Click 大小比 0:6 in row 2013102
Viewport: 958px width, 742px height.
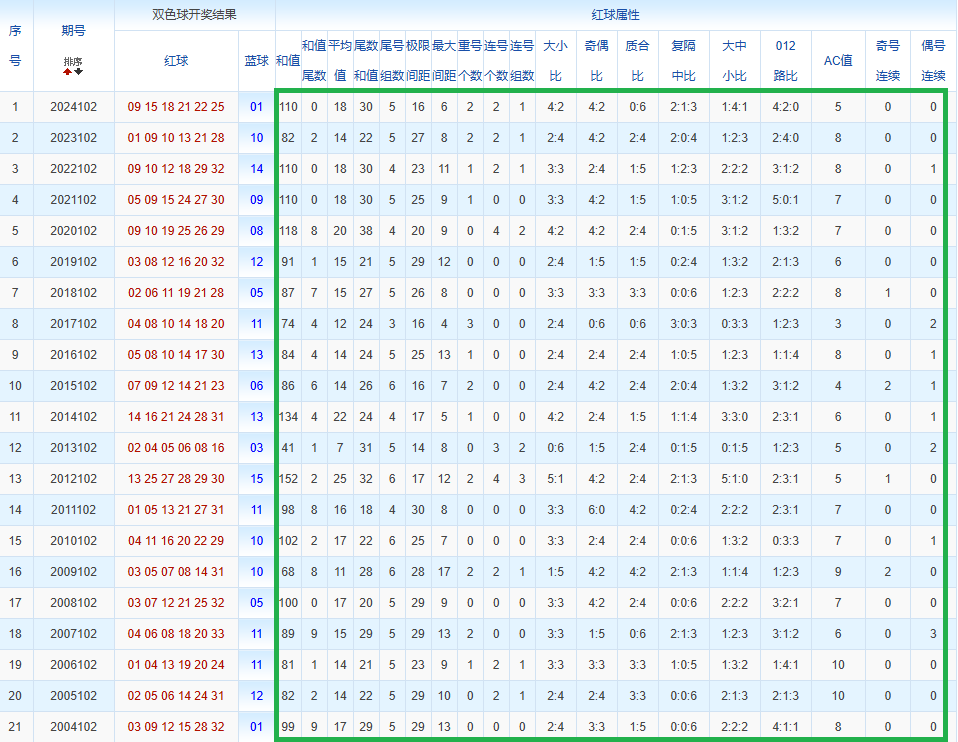[555, 448]
